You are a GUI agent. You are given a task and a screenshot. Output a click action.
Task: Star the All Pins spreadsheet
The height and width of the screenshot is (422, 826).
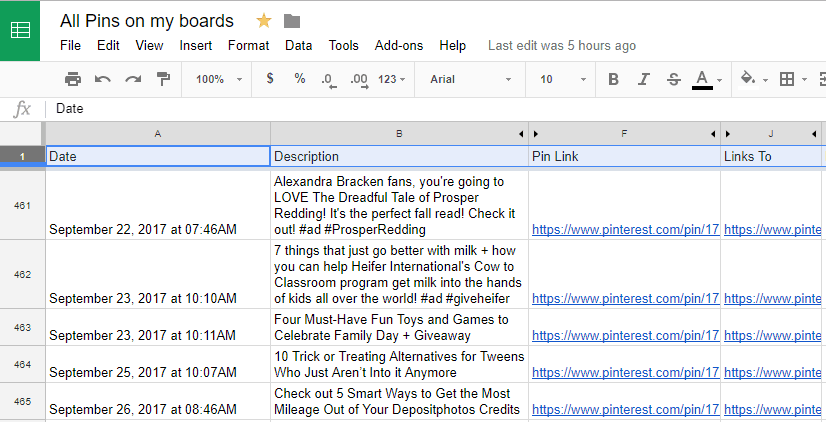pyautogui.click(x=263, y=21)
